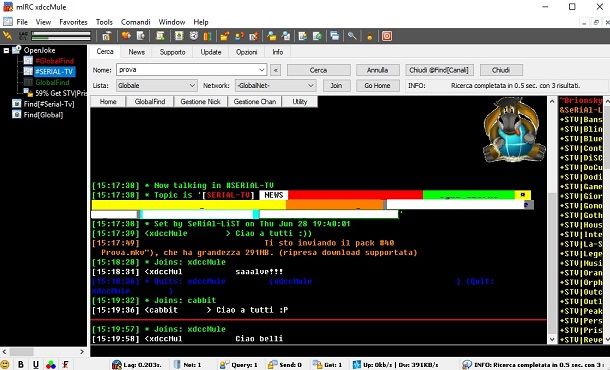Click the chat window vertical scrollbar
This screenshot has height=370, width=610.
[552, 220]
